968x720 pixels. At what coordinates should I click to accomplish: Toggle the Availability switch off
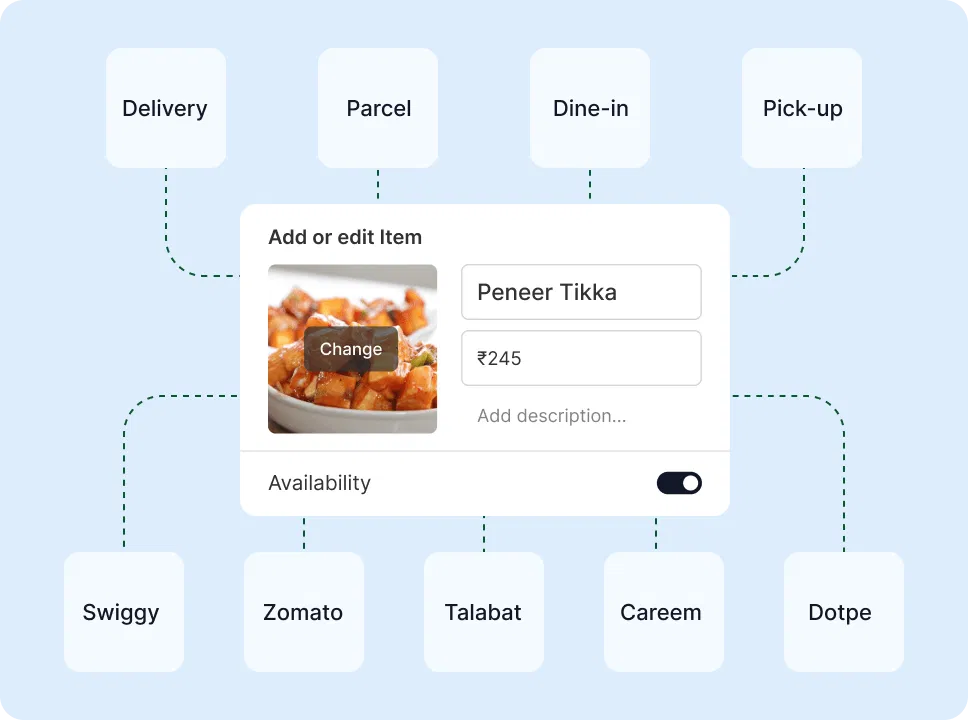679,483
